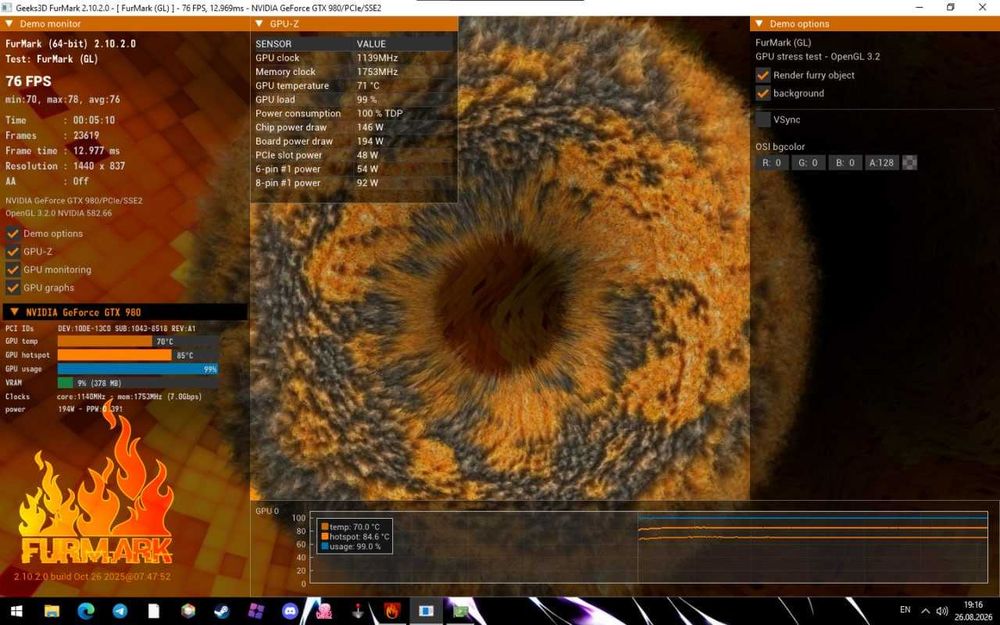This screenshot has width=1000, height=625.
Task: Toggle the background checkbox
Action: click(763, 93)
